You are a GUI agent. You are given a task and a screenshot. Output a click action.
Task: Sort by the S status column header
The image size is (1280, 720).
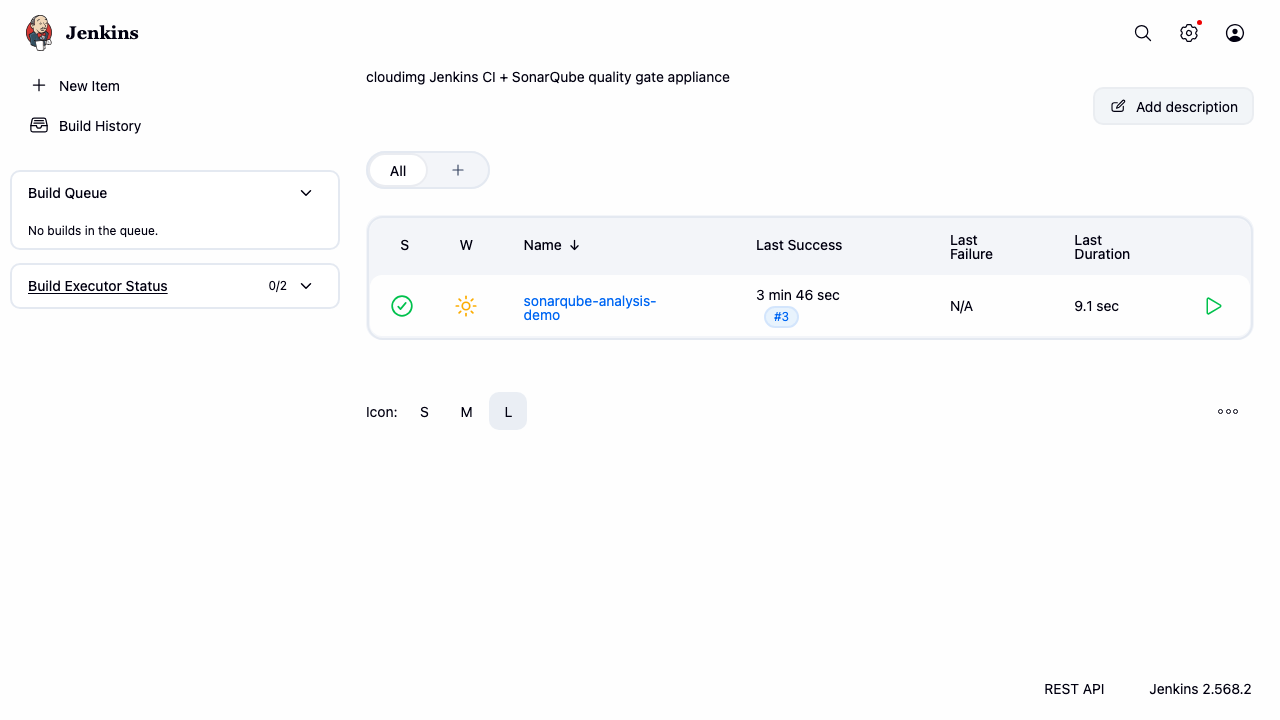point(404,245)
